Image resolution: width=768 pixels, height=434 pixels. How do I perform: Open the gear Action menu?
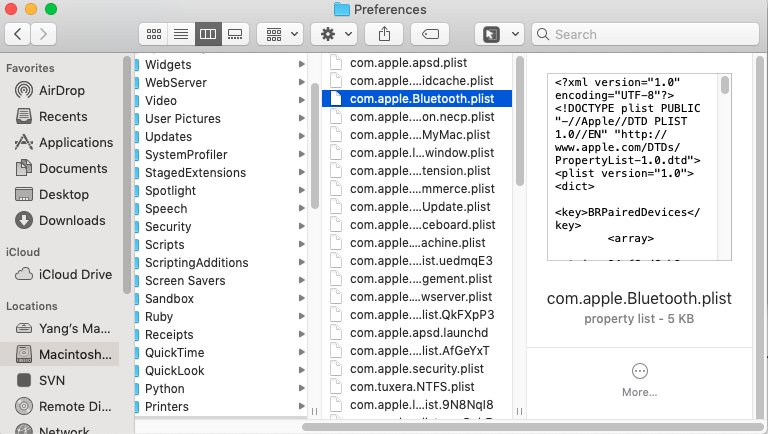click(336, 34)
